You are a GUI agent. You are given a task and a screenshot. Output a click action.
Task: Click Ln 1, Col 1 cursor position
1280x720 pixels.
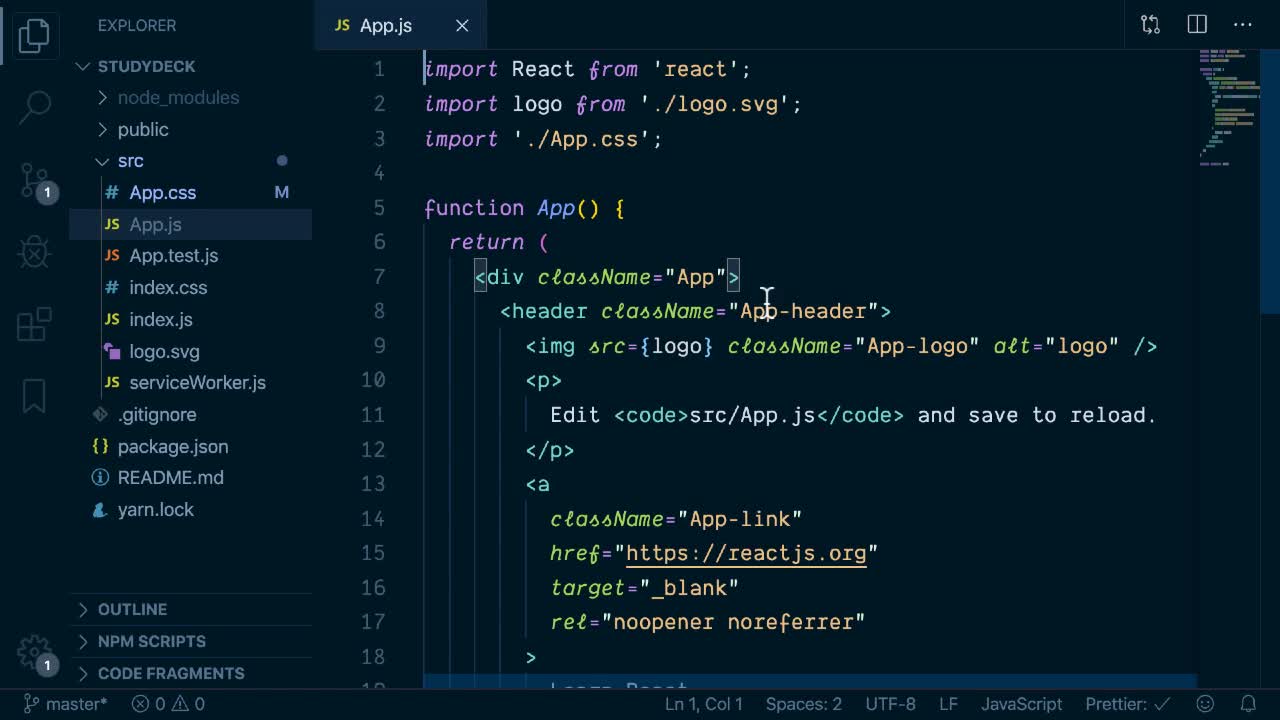(x=704, y=704)
